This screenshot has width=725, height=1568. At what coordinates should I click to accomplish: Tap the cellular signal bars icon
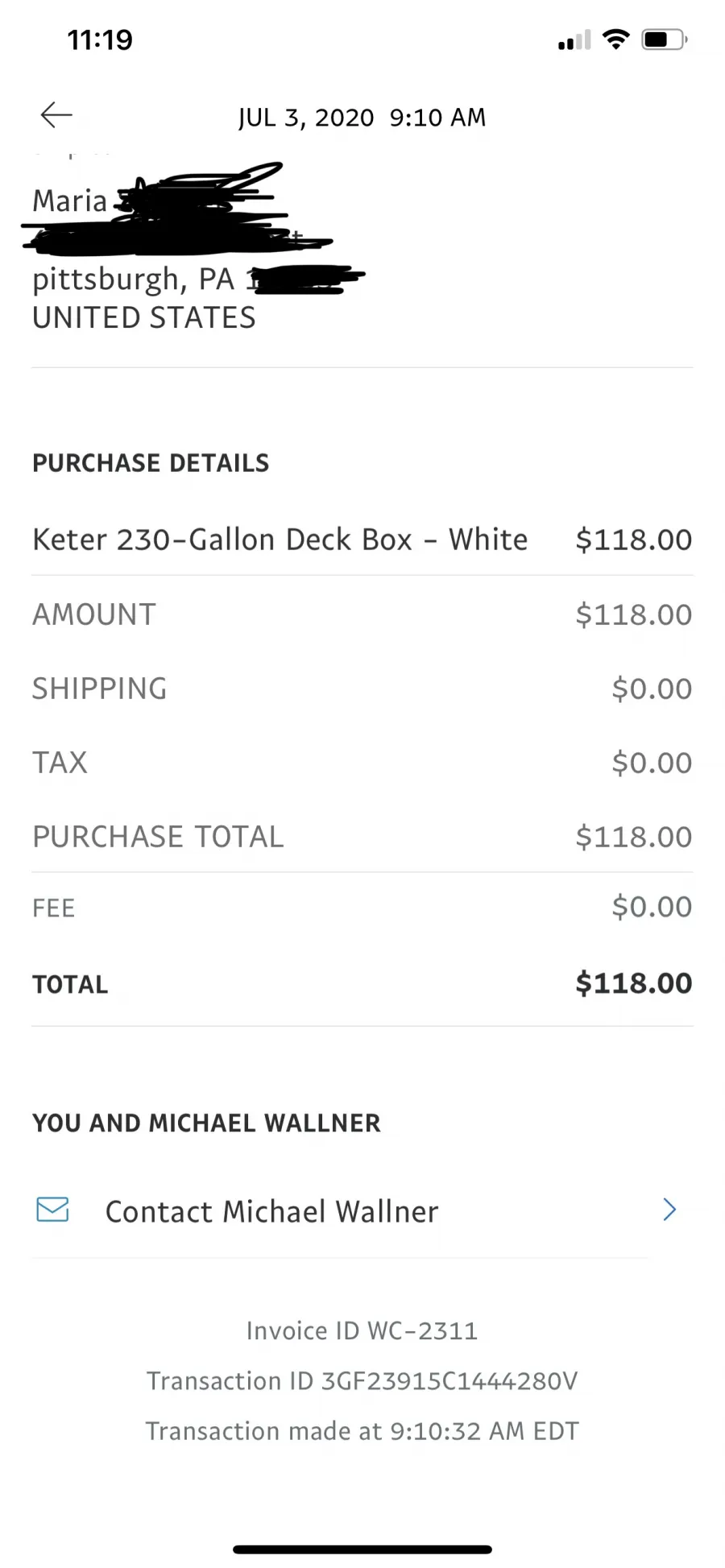574,40
